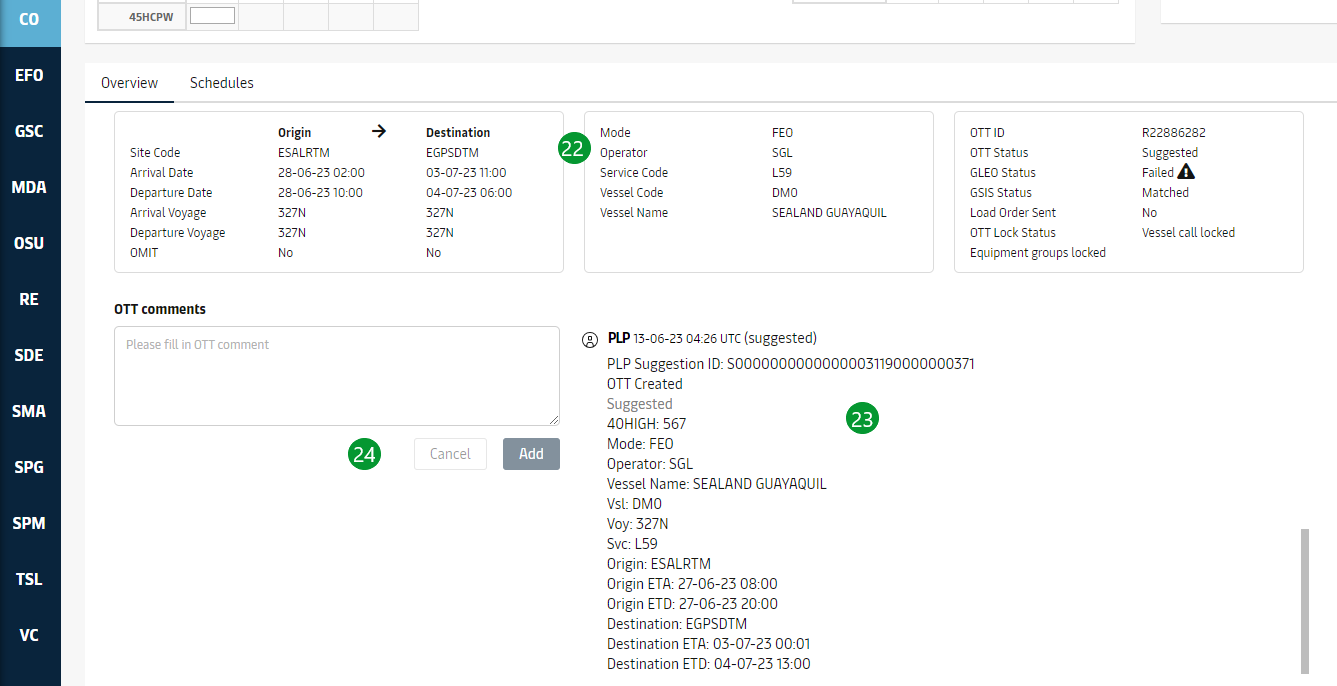The width and height of the screenshot is (1337, 686).
Task: Click the origin-to-destination arrow icon
Action: tap(379, 131)
